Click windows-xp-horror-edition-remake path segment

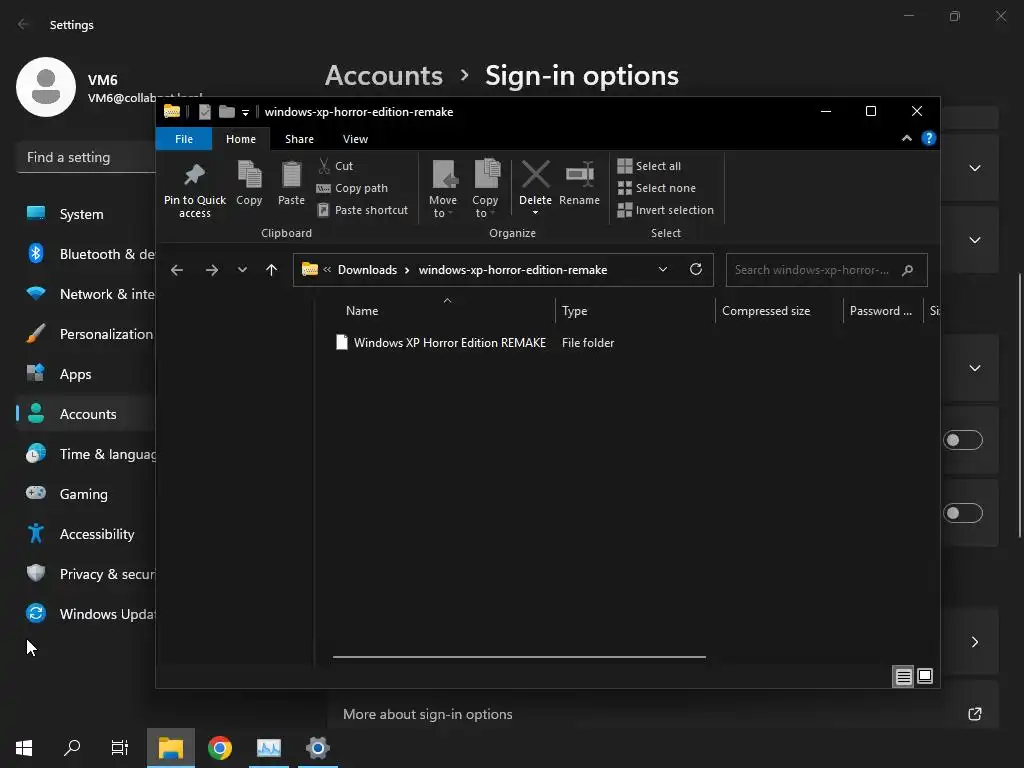(x=513, y=270)
